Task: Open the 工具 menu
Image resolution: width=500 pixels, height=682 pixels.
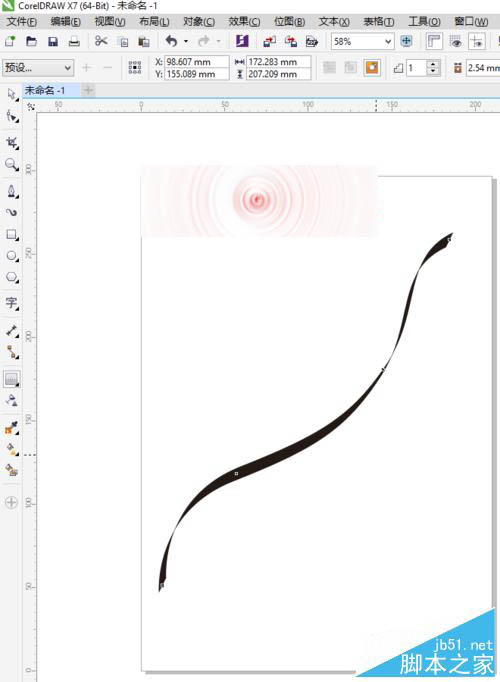Action: point(424,21)
